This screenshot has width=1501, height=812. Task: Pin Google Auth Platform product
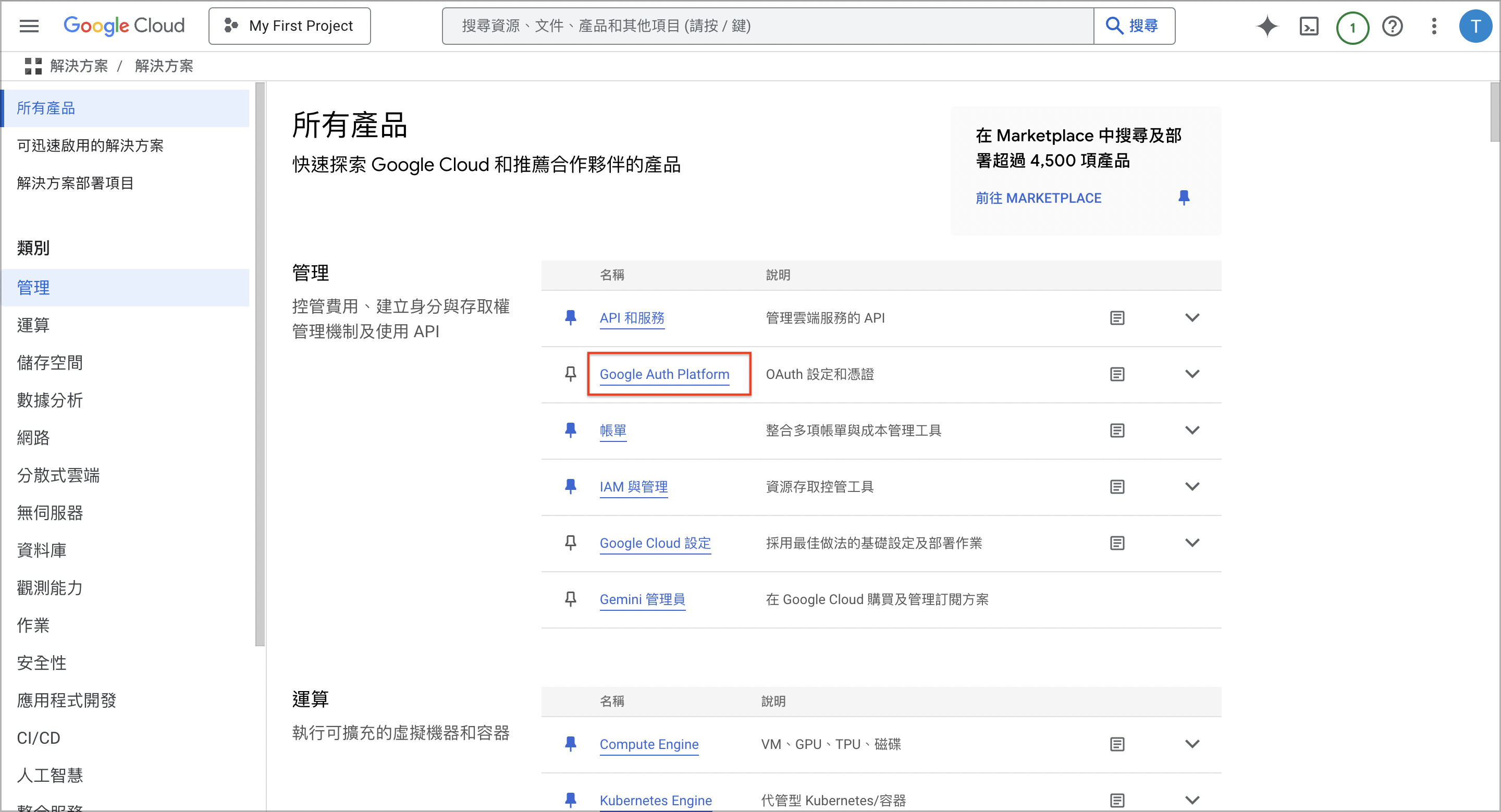pos(571,374)
